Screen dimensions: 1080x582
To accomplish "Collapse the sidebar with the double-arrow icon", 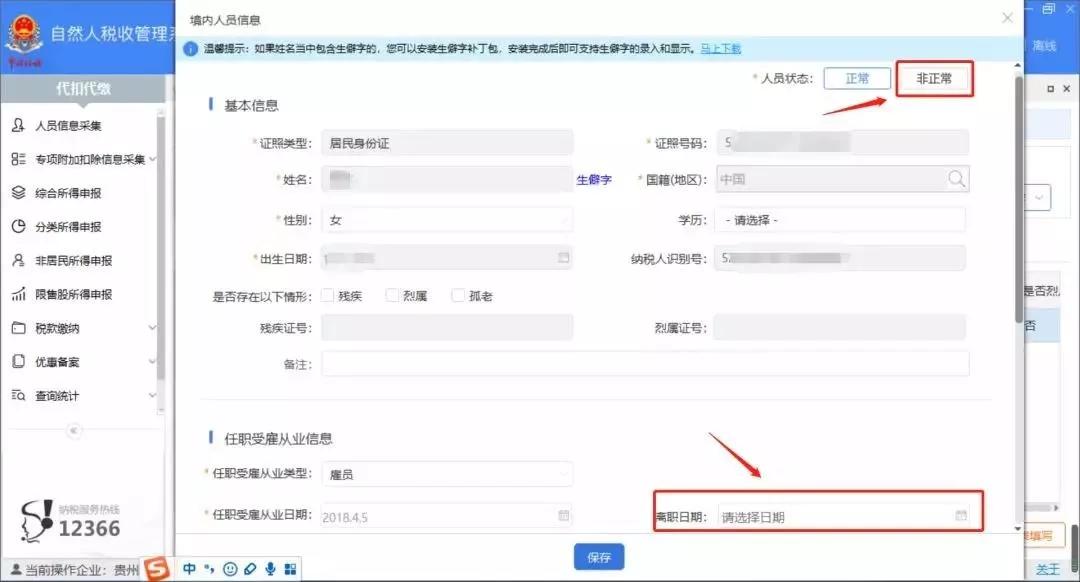I will tap(74, 431).
